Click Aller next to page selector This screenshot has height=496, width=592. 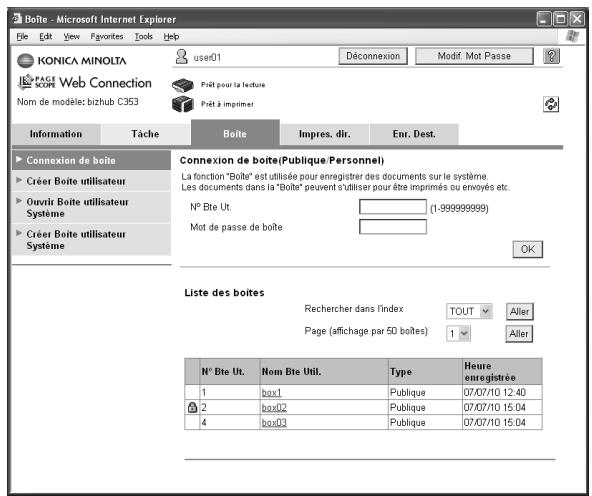(519, 334)
